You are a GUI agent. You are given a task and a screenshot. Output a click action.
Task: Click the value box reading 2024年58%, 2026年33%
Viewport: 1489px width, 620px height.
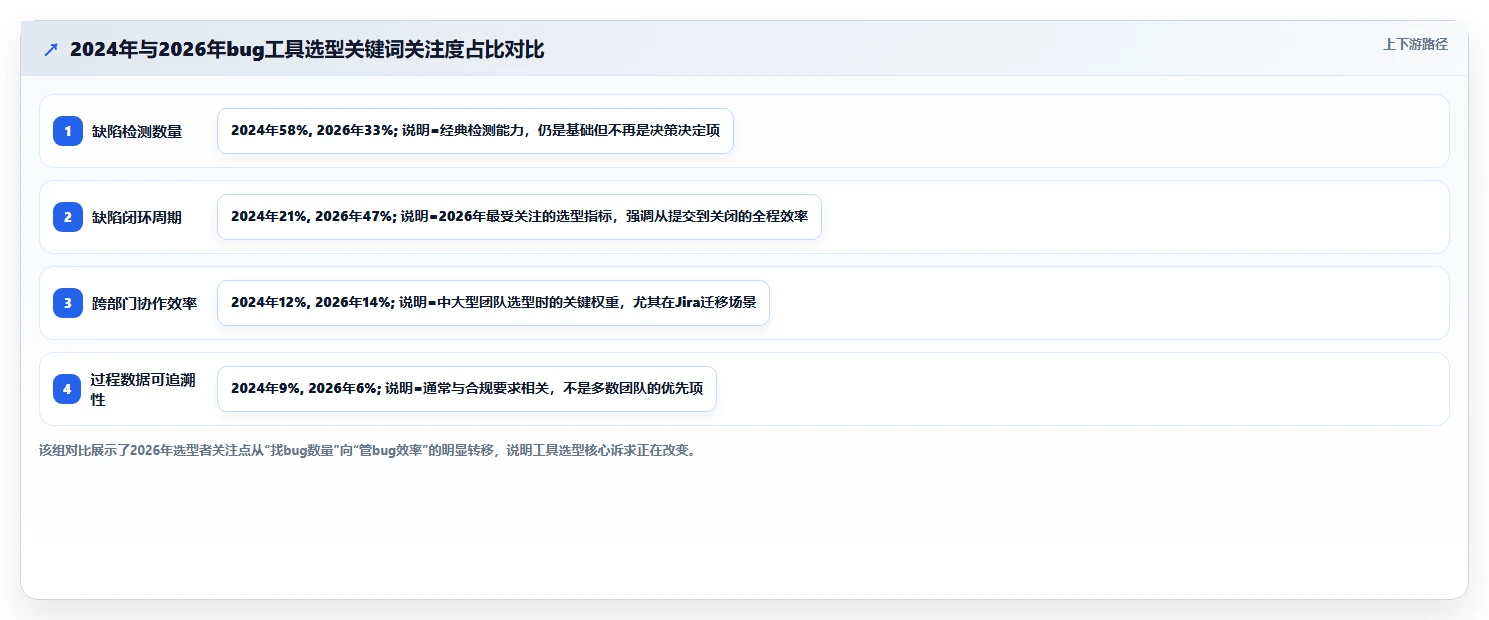(475, 131)
